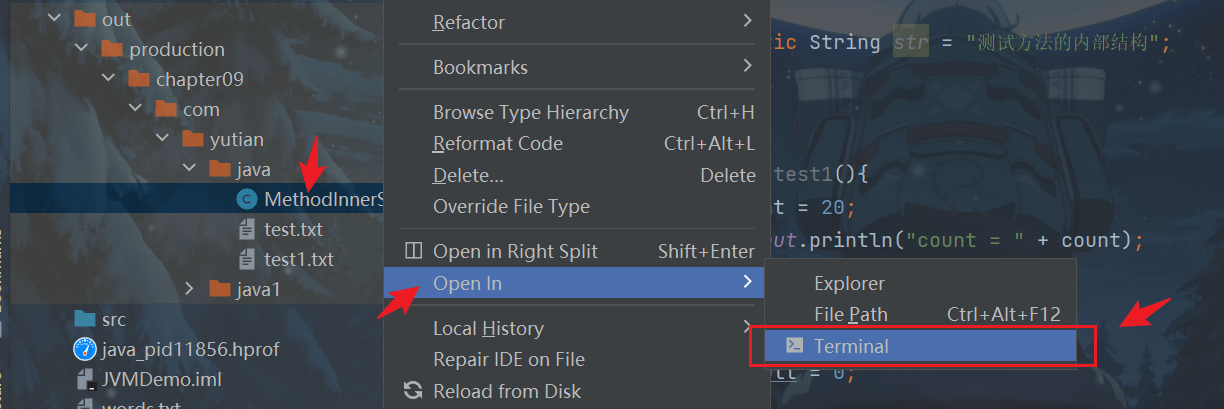Select Reformat Code menu entry
The width and height of the screenshot is (1224, 409).
click(497, 144)
